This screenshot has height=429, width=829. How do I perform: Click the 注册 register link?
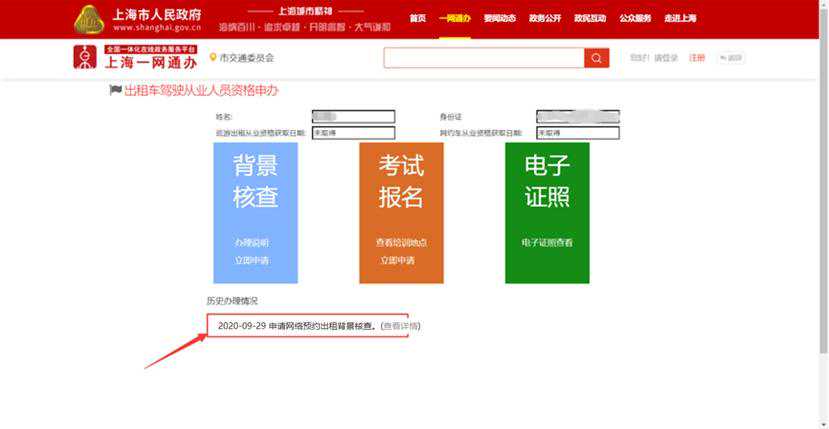pyautogui.click(x=697, y=58)
